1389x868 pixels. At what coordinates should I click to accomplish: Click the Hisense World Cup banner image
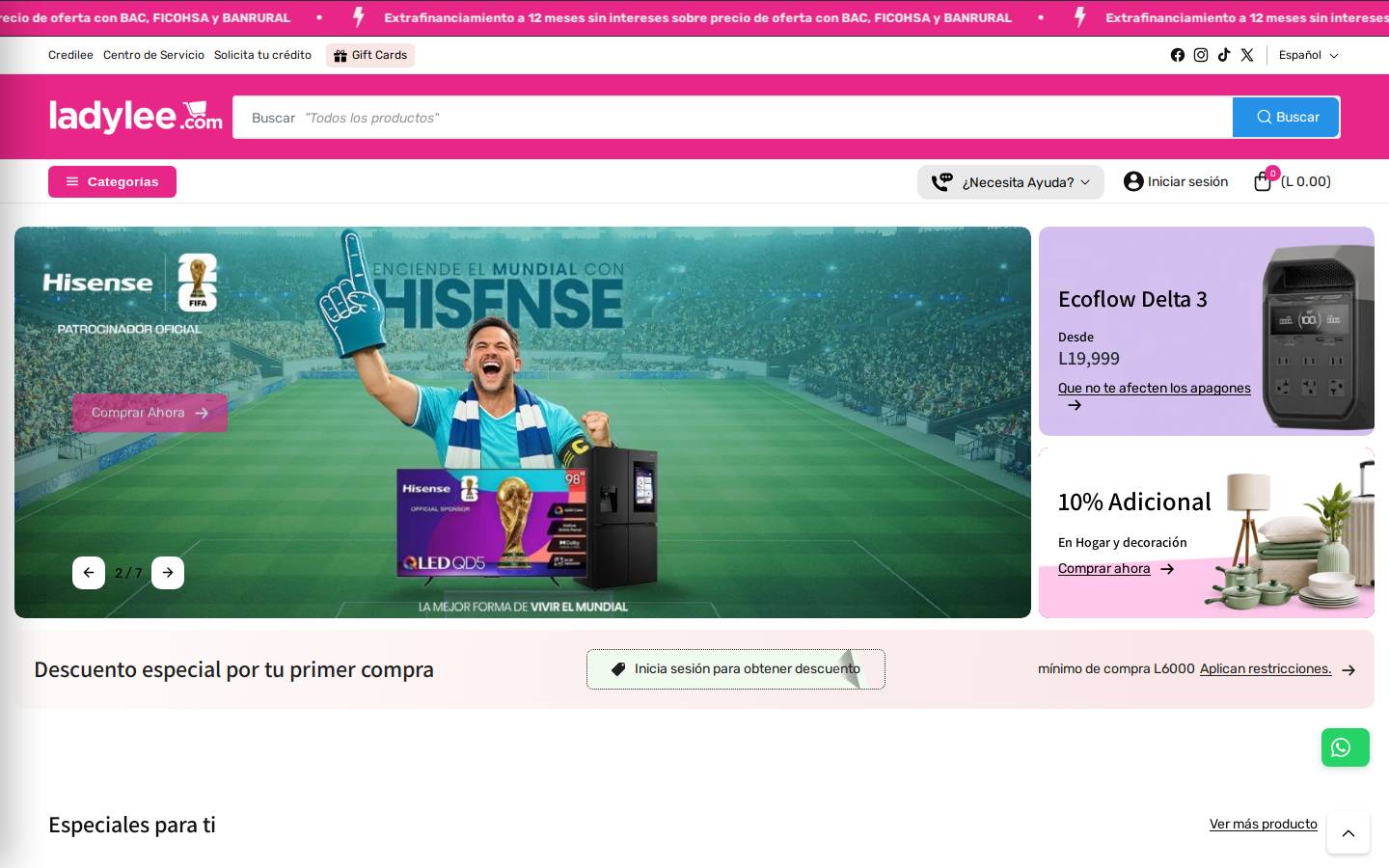[x=523, y=422]
